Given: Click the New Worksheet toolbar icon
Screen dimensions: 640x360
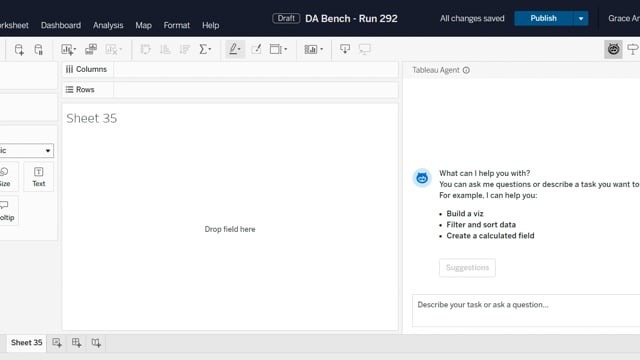Looking at the screenshot, I should pyautogui.click(x=66, y=49).
